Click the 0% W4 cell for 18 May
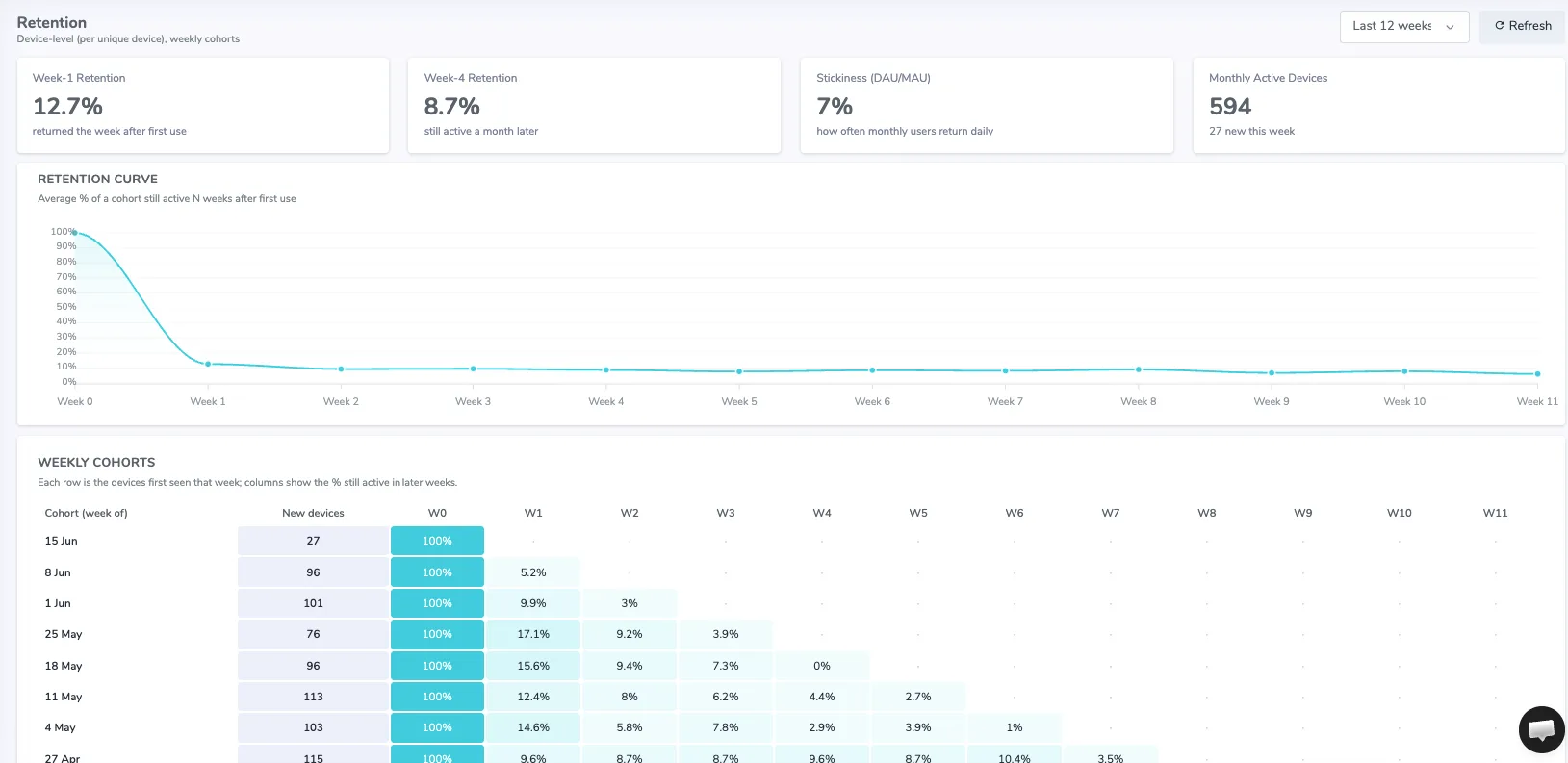Image resolution: width=1568 pixels, height=763 pixels. pyautogui.click(x=822, y=666)
